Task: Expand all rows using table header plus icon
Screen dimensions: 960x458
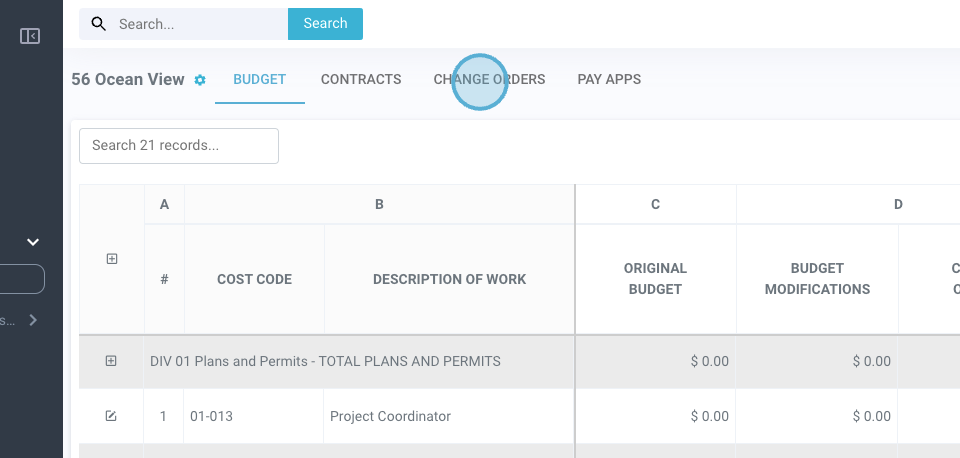Action: [112, 259]
